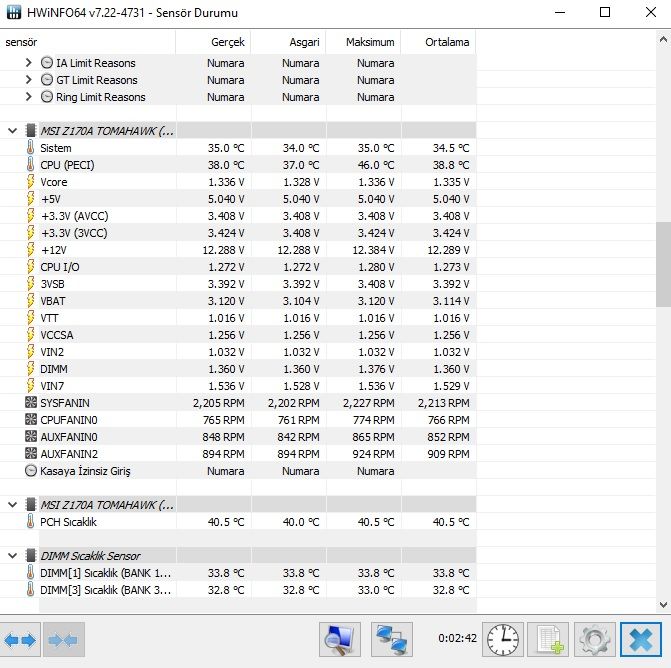The image size is (671, 668).
Task: Click the 46.0 °C CPU maximum value
Action: [376, 165]
